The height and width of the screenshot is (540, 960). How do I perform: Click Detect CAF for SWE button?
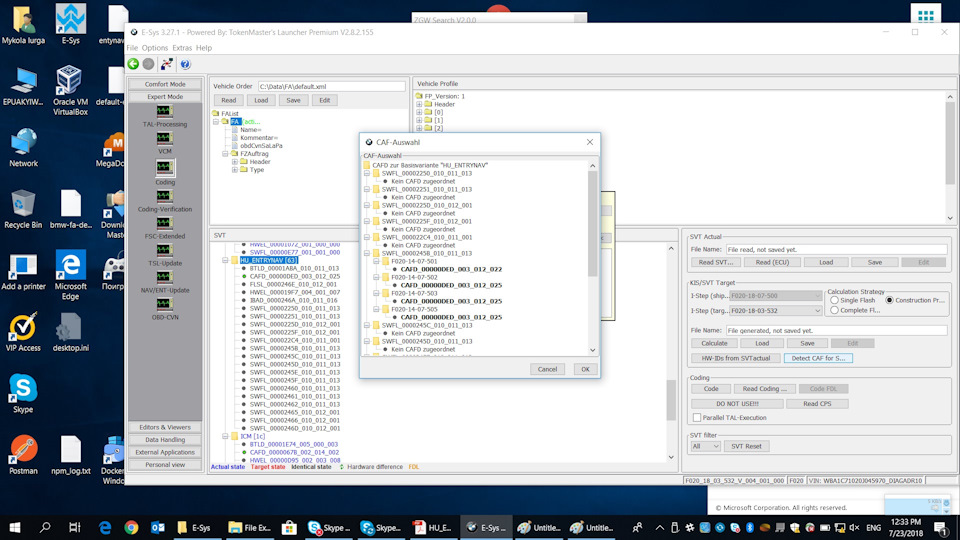818,358
